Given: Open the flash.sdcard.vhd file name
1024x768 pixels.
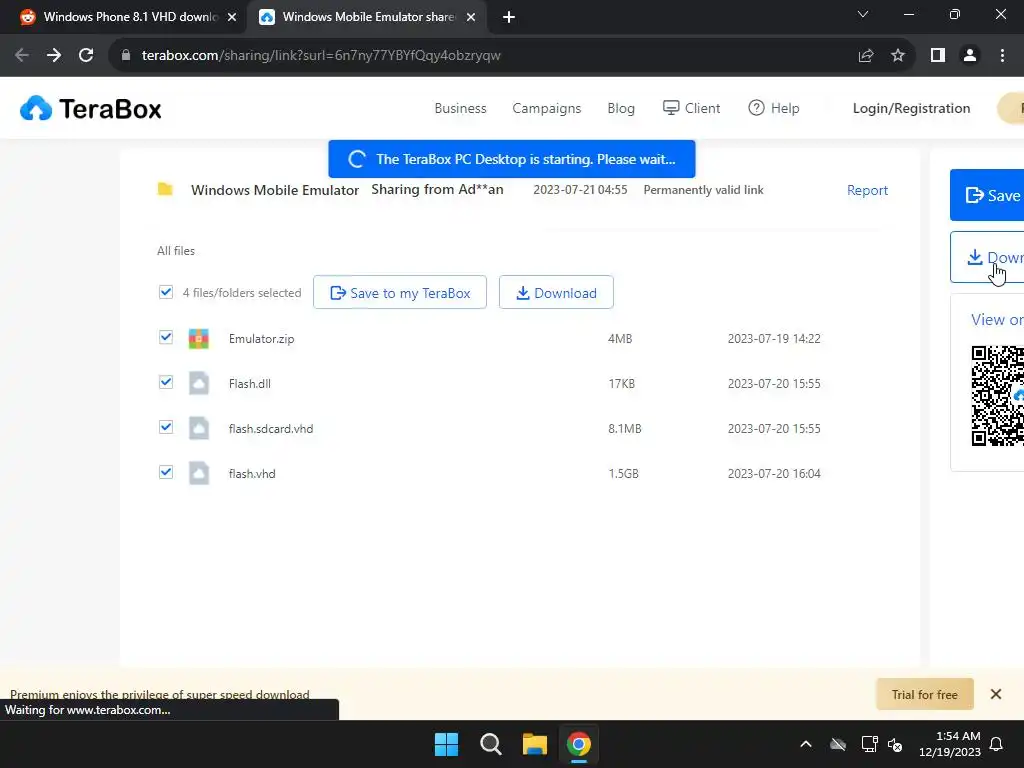Looking at the screenshot, I should pyautogui.click(x=271, y=429).
